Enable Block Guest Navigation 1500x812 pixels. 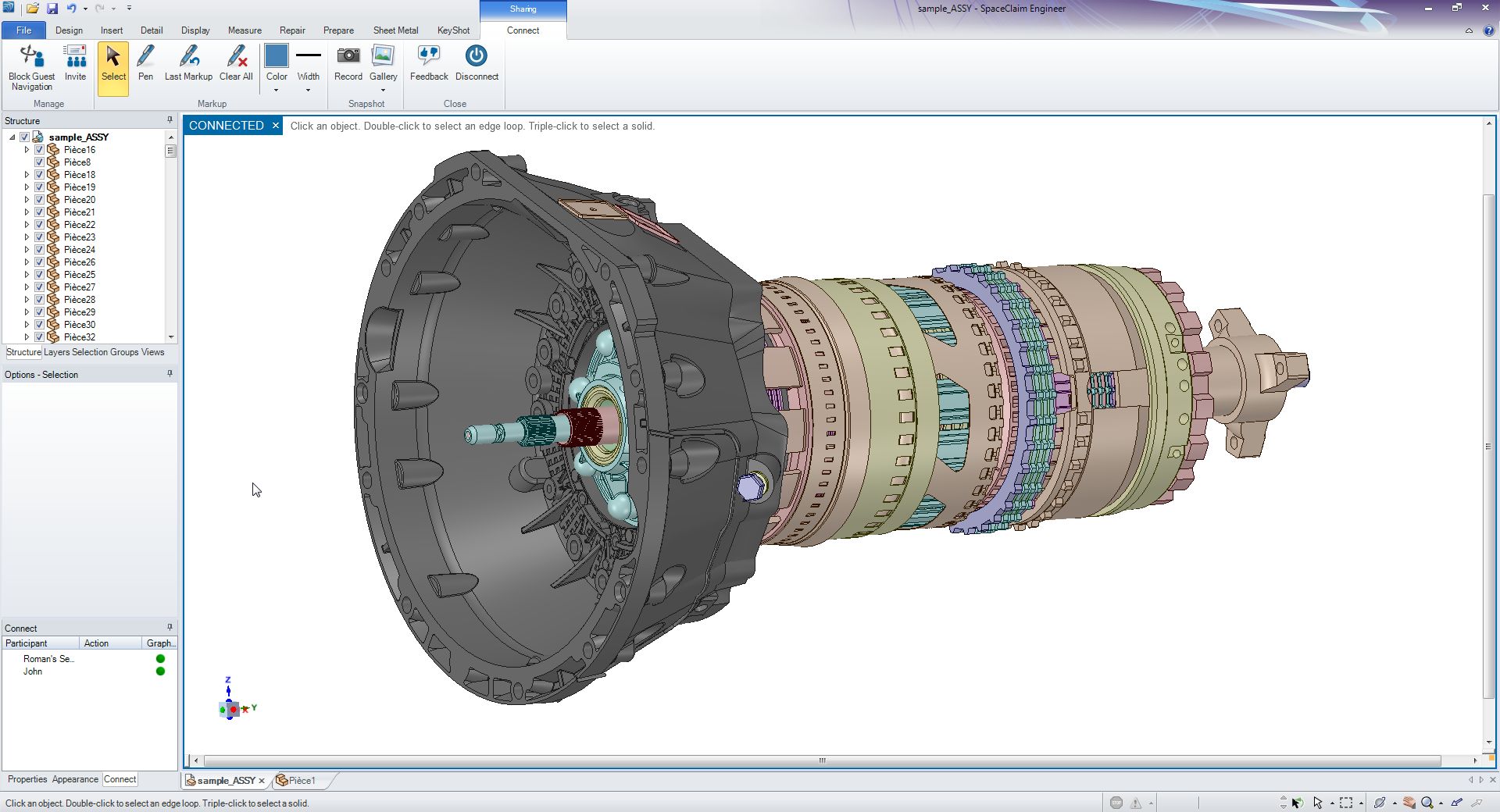(x=30, y=62)
